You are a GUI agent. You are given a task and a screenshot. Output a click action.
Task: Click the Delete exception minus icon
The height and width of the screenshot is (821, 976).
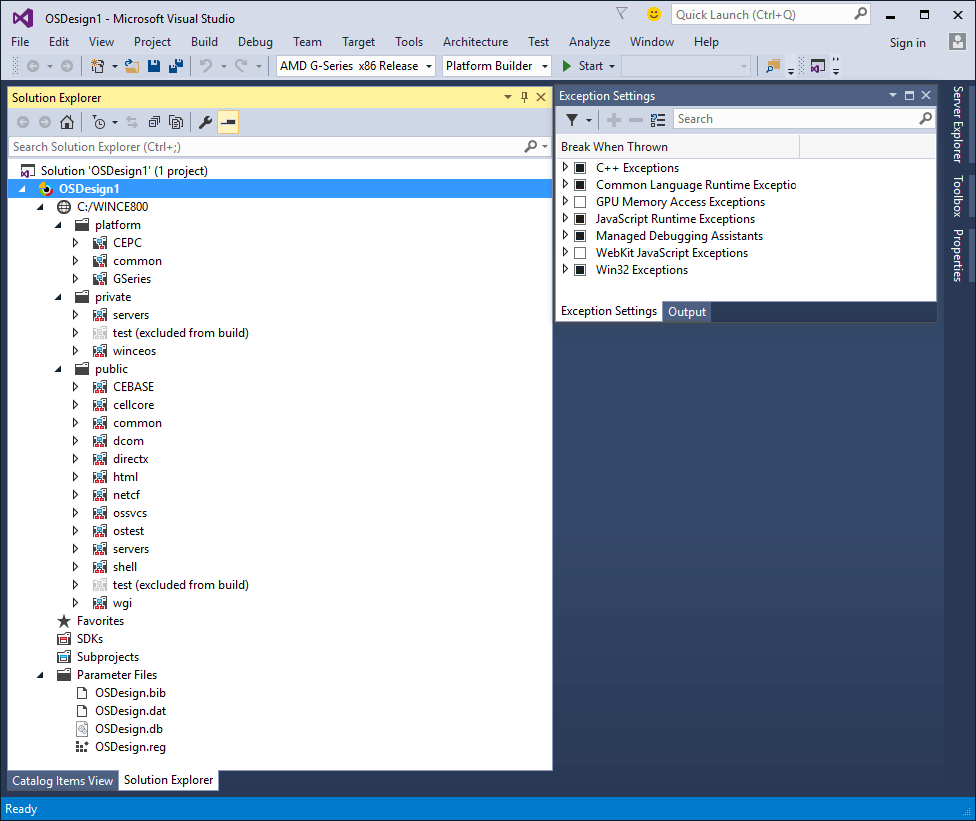tap(636, 120)
